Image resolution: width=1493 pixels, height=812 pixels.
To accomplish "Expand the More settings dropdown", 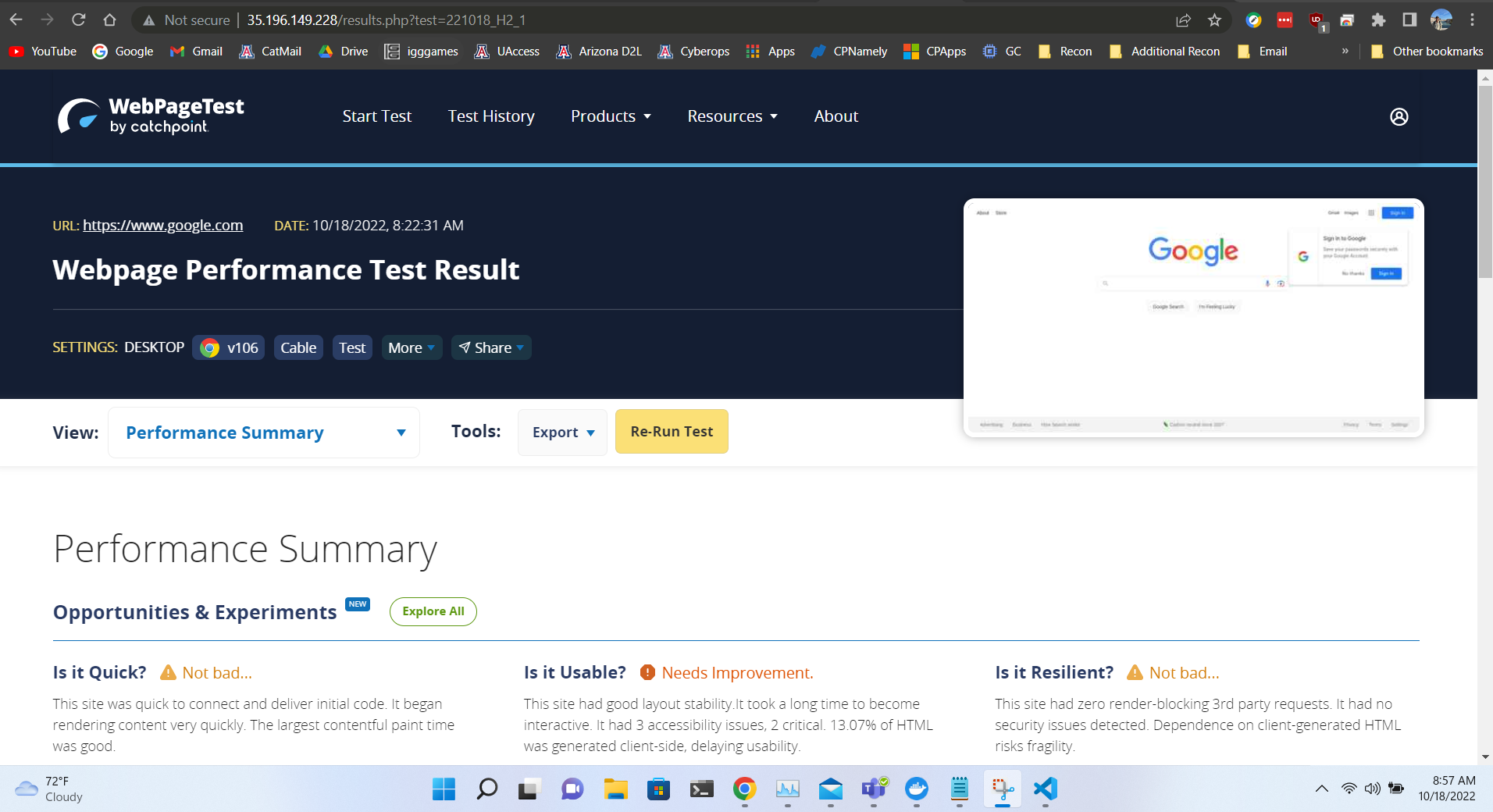I will tap(412, 347).
